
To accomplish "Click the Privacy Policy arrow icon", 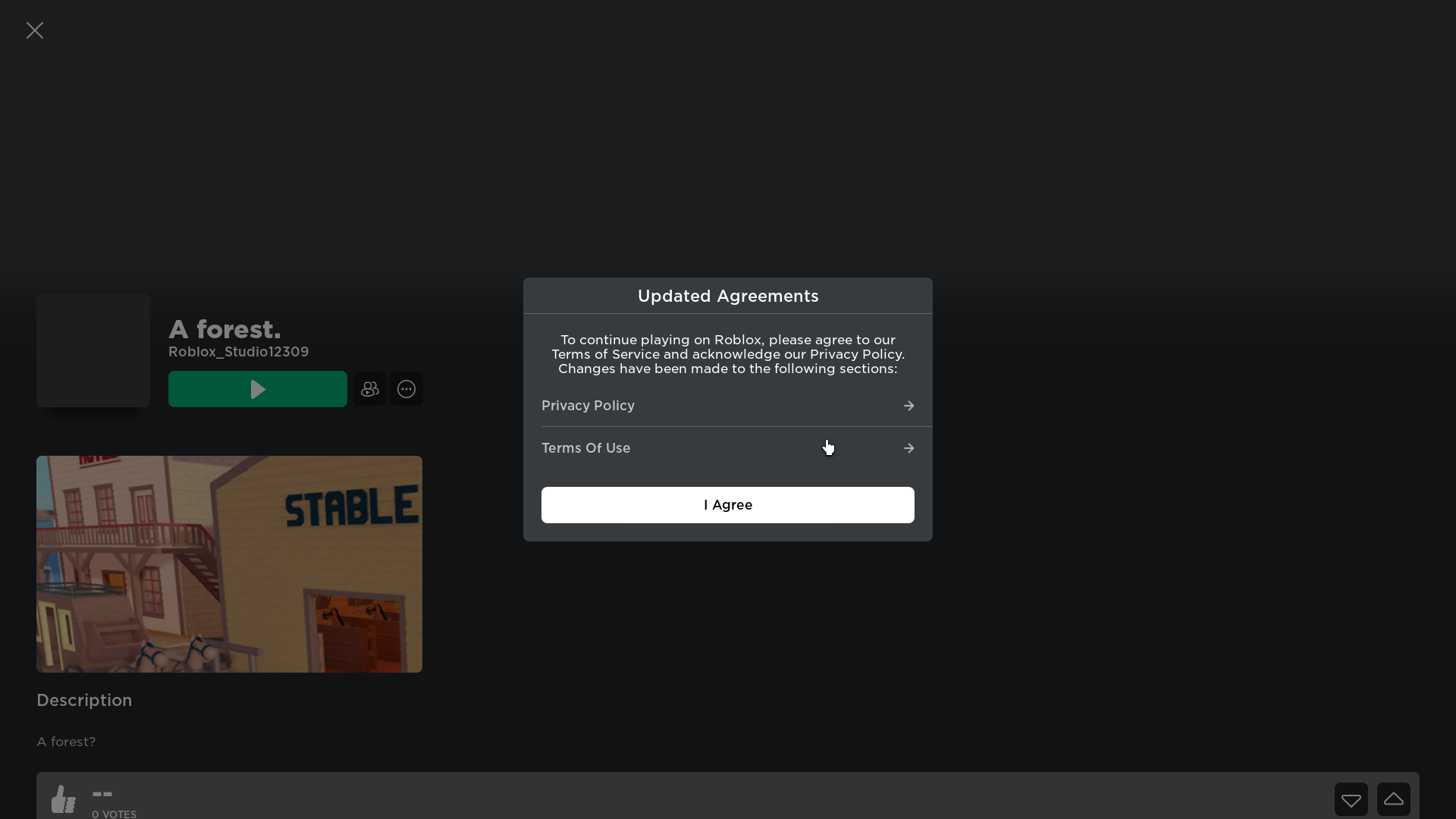I will [x=908, y=406].
